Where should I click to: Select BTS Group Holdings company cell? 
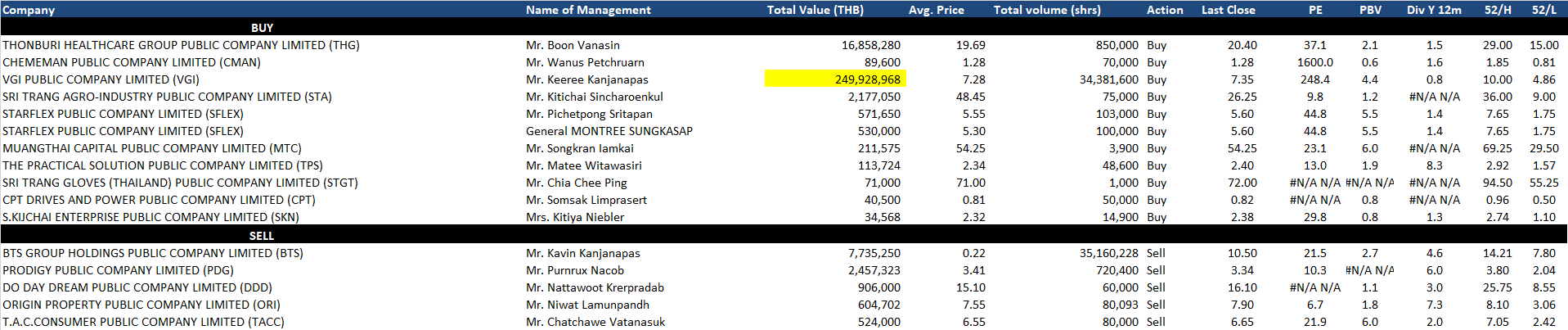click(153, 253)
